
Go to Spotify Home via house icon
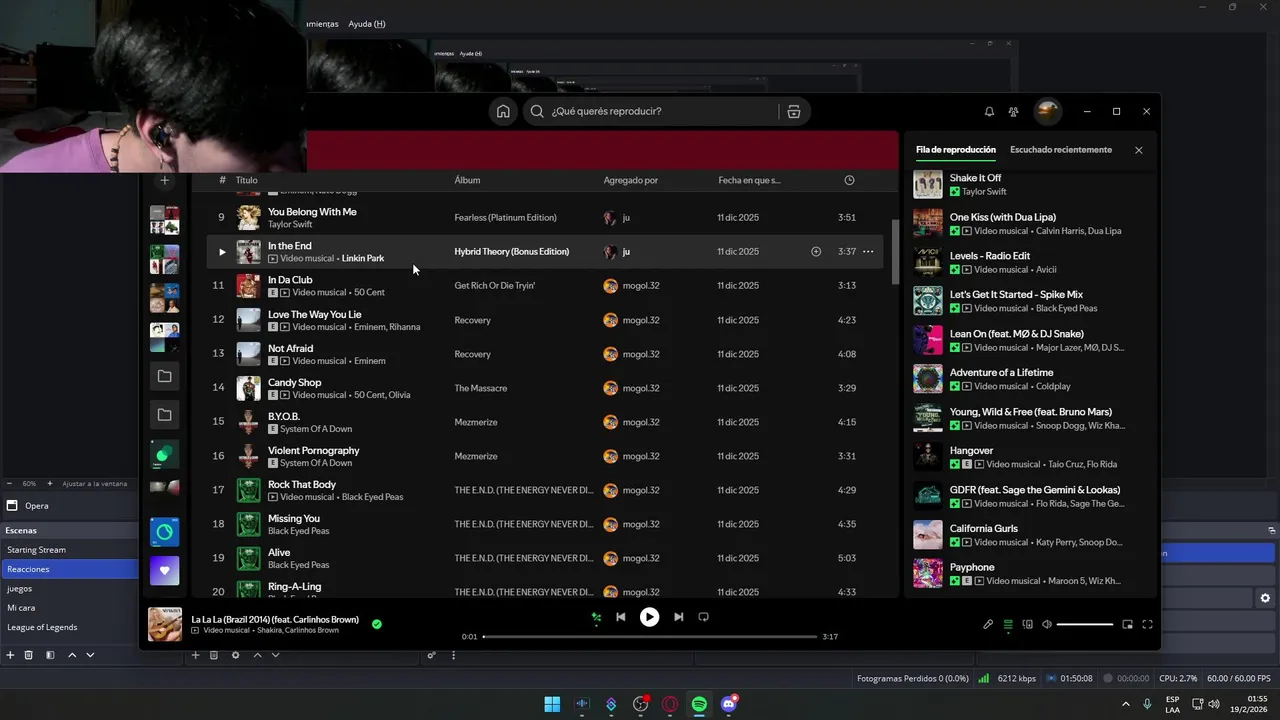(503, 111)
